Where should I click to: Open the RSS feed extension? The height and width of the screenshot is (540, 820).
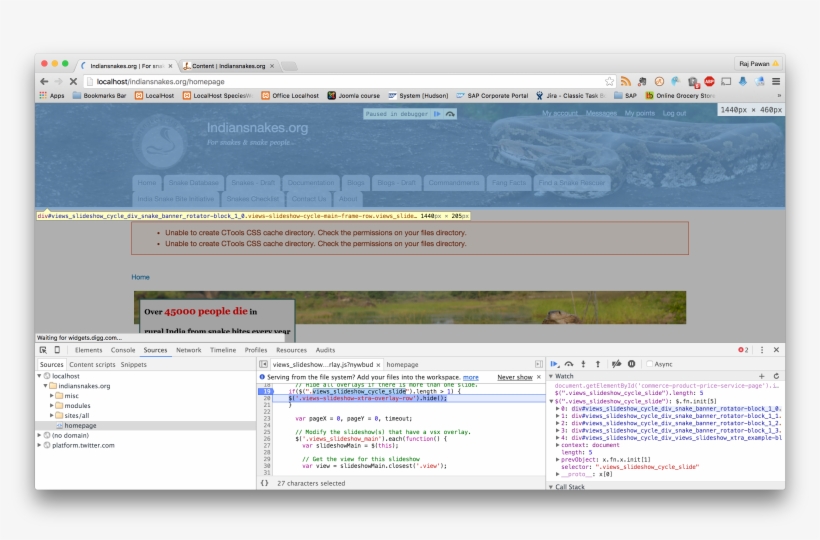coord(625,82)
